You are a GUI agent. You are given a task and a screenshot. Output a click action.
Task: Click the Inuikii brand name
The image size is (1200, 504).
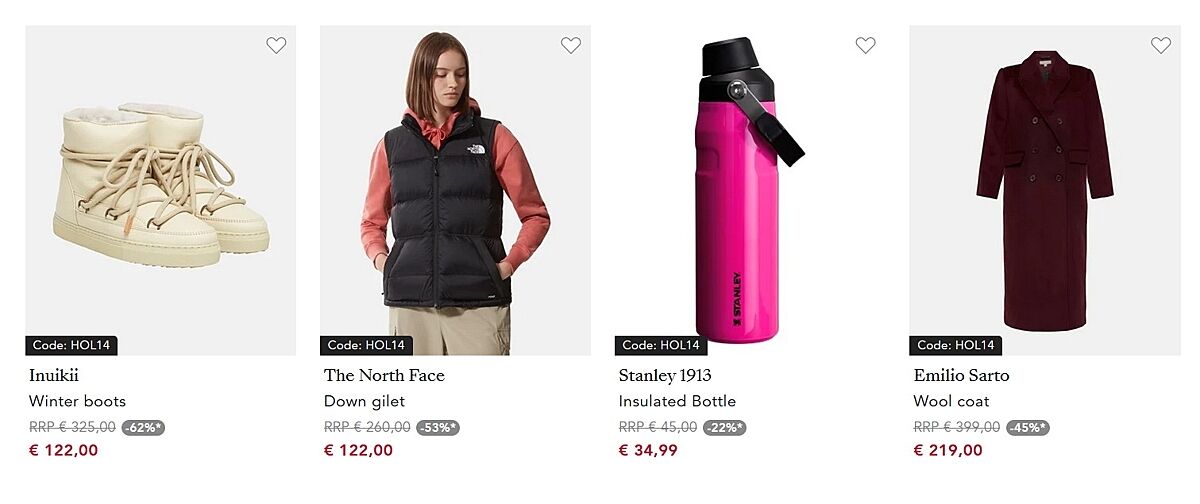pos(54,376)
